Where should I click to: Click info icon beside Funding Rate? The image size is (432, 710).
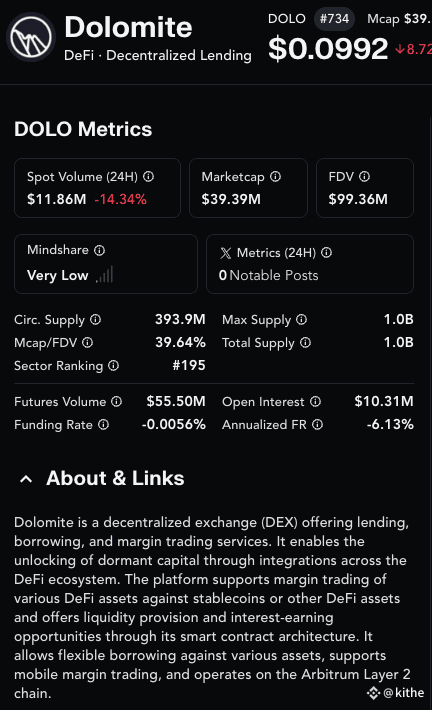[x=104, y=425]
